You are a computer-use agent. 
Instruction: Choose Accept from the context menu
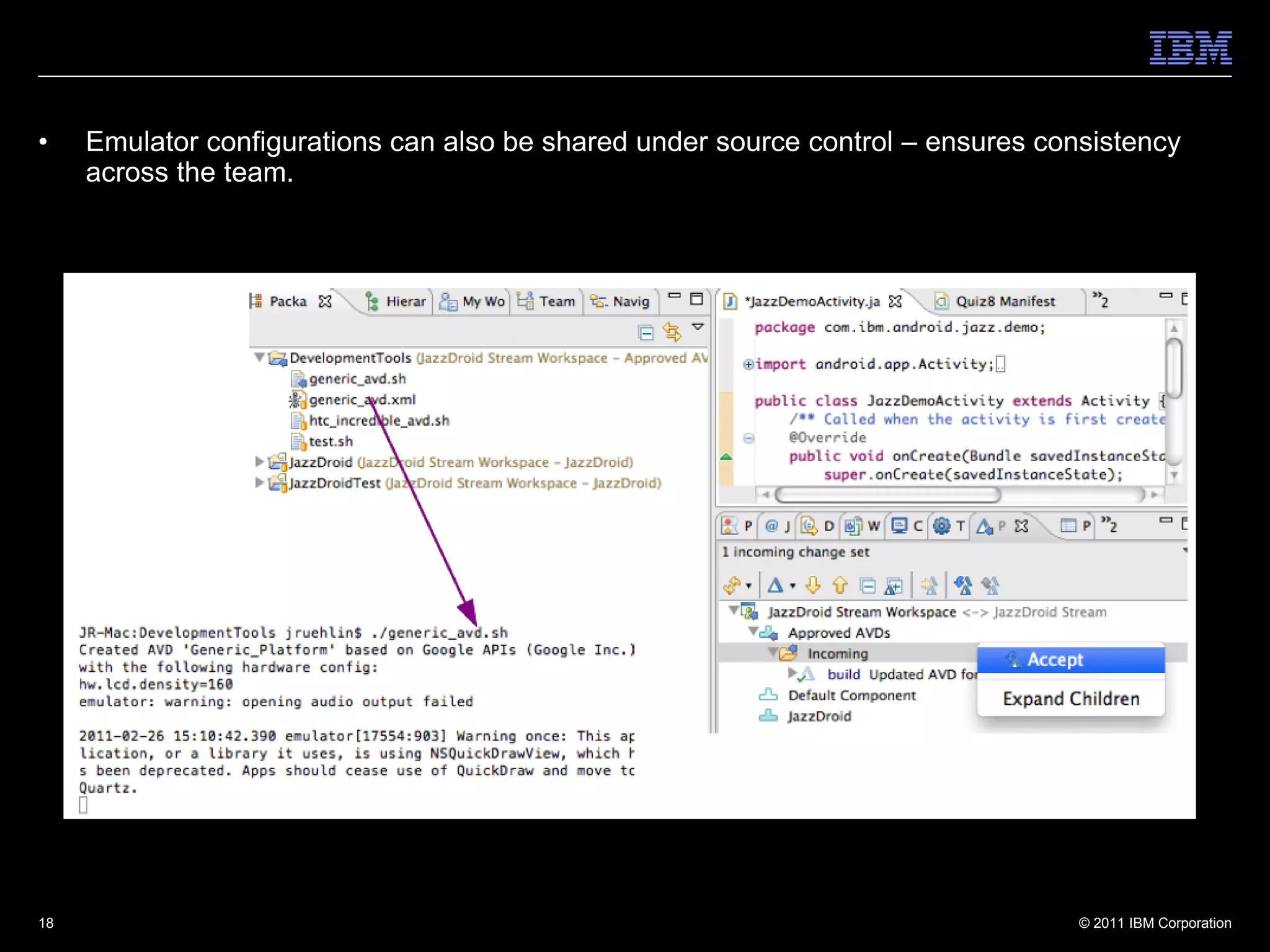point(1071,660)
